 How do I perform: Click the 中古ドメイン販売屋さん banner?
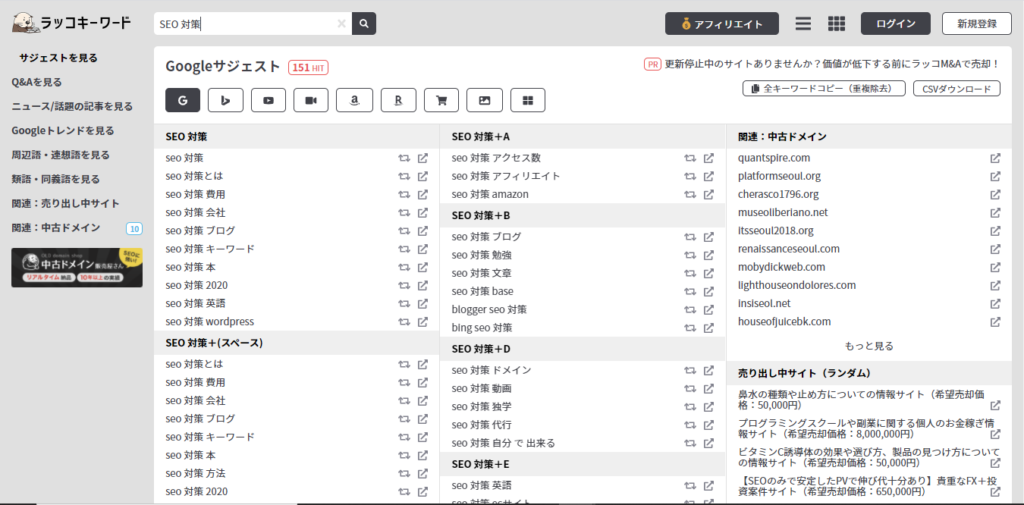[77, 268]
